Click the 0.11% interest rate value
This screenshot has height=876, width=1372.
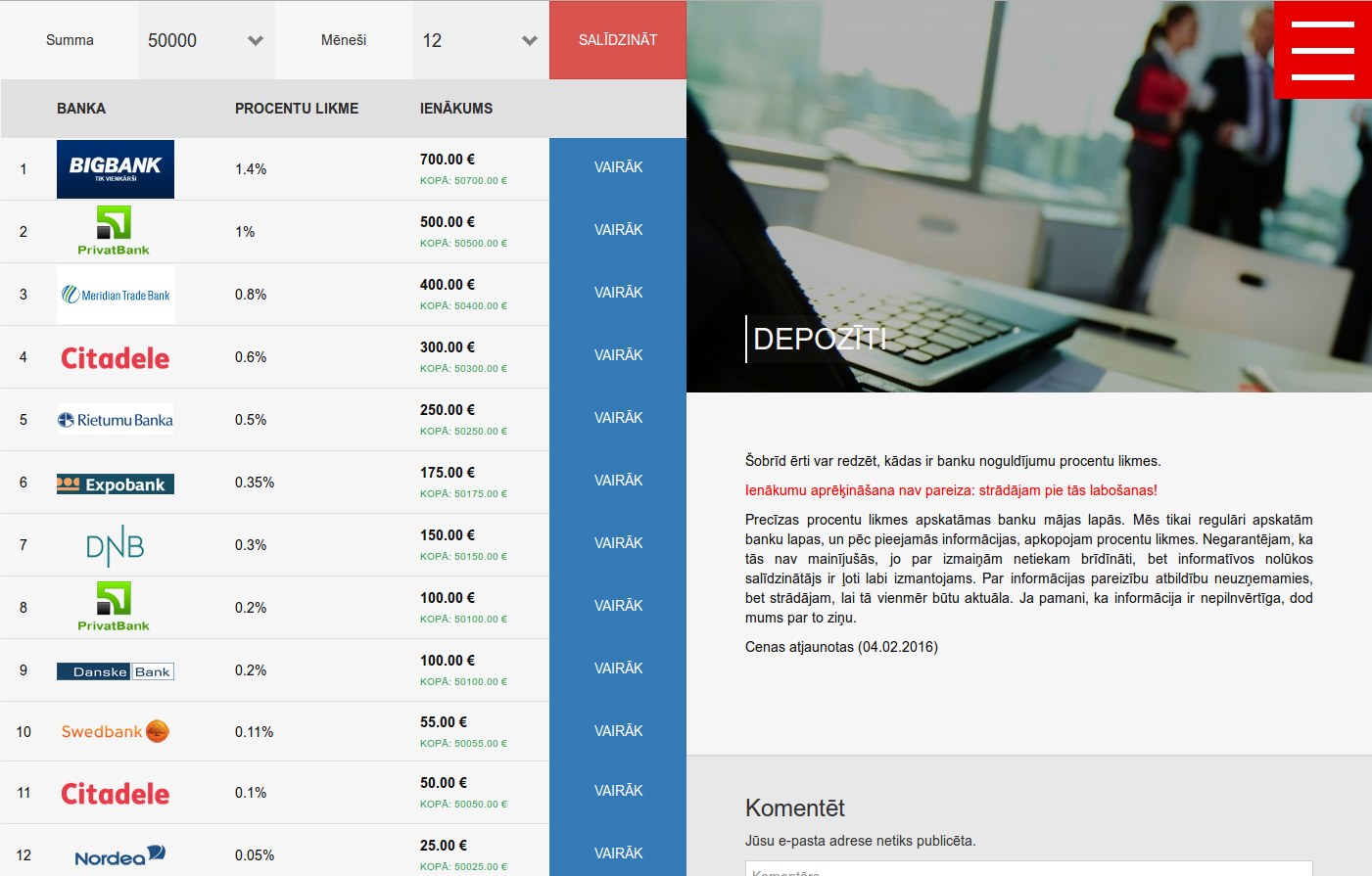255,732
